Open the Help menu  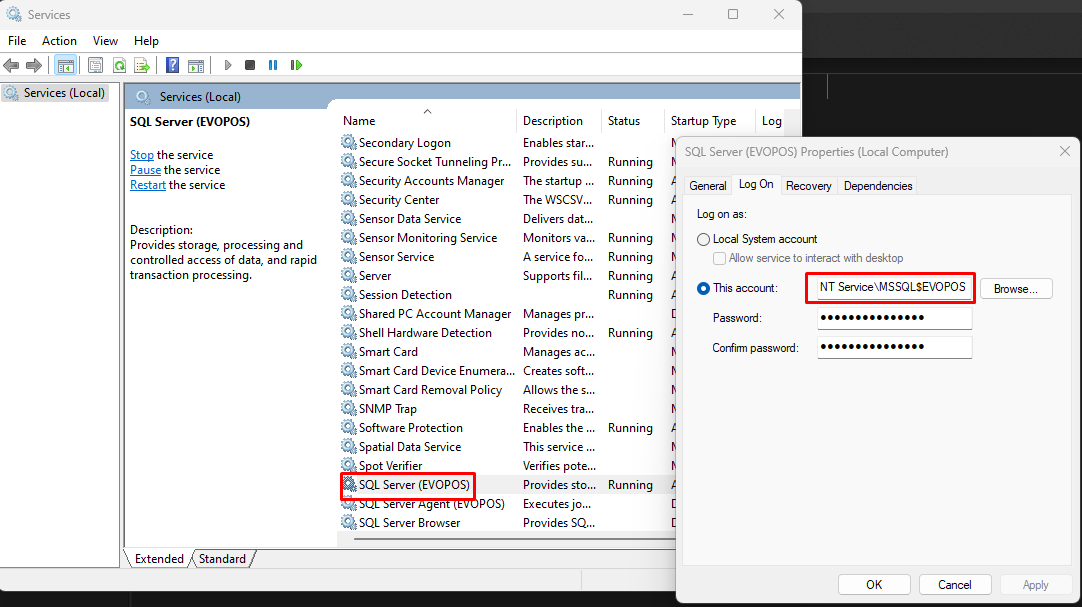click(146, 41)
